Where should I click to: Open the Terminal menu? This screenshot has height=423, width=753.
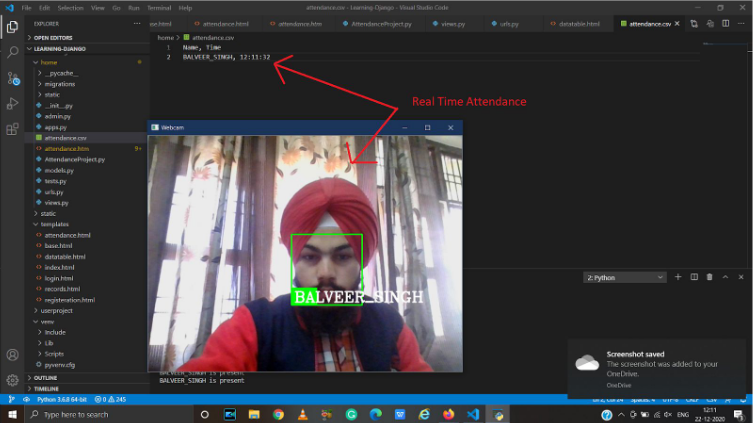160,7
